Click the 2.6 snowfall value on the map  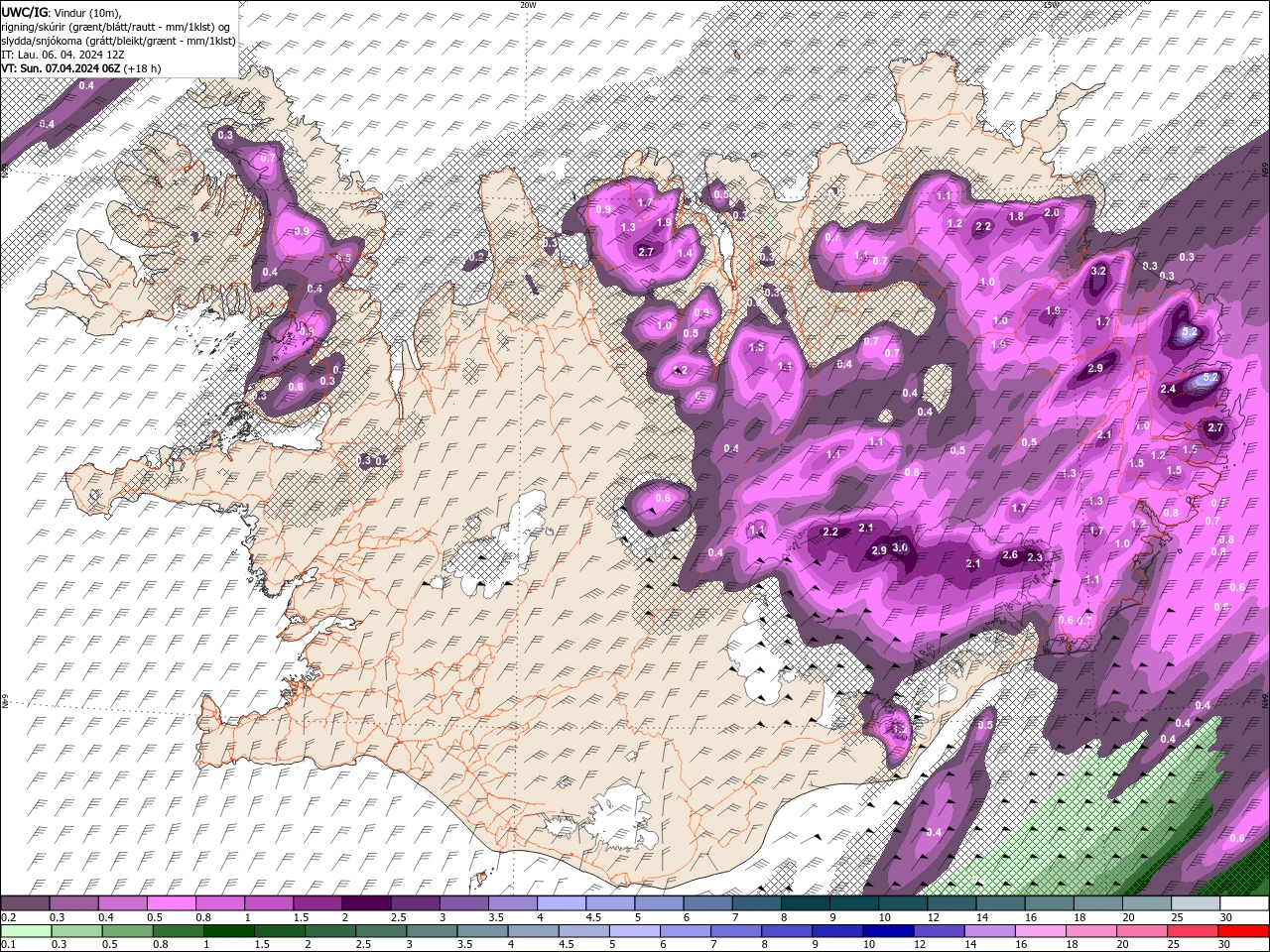click(1010, 555)
